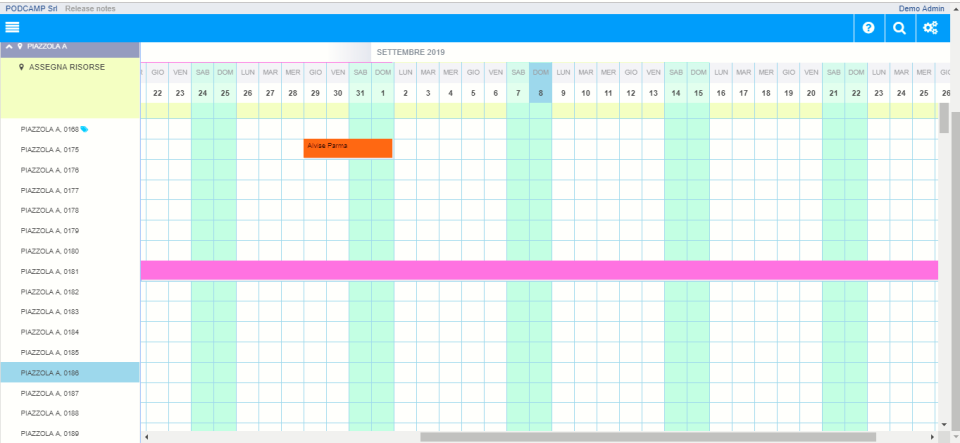
Task: Click the tag icon next to PIAZZOLA A, 0168
Action: 84,129
